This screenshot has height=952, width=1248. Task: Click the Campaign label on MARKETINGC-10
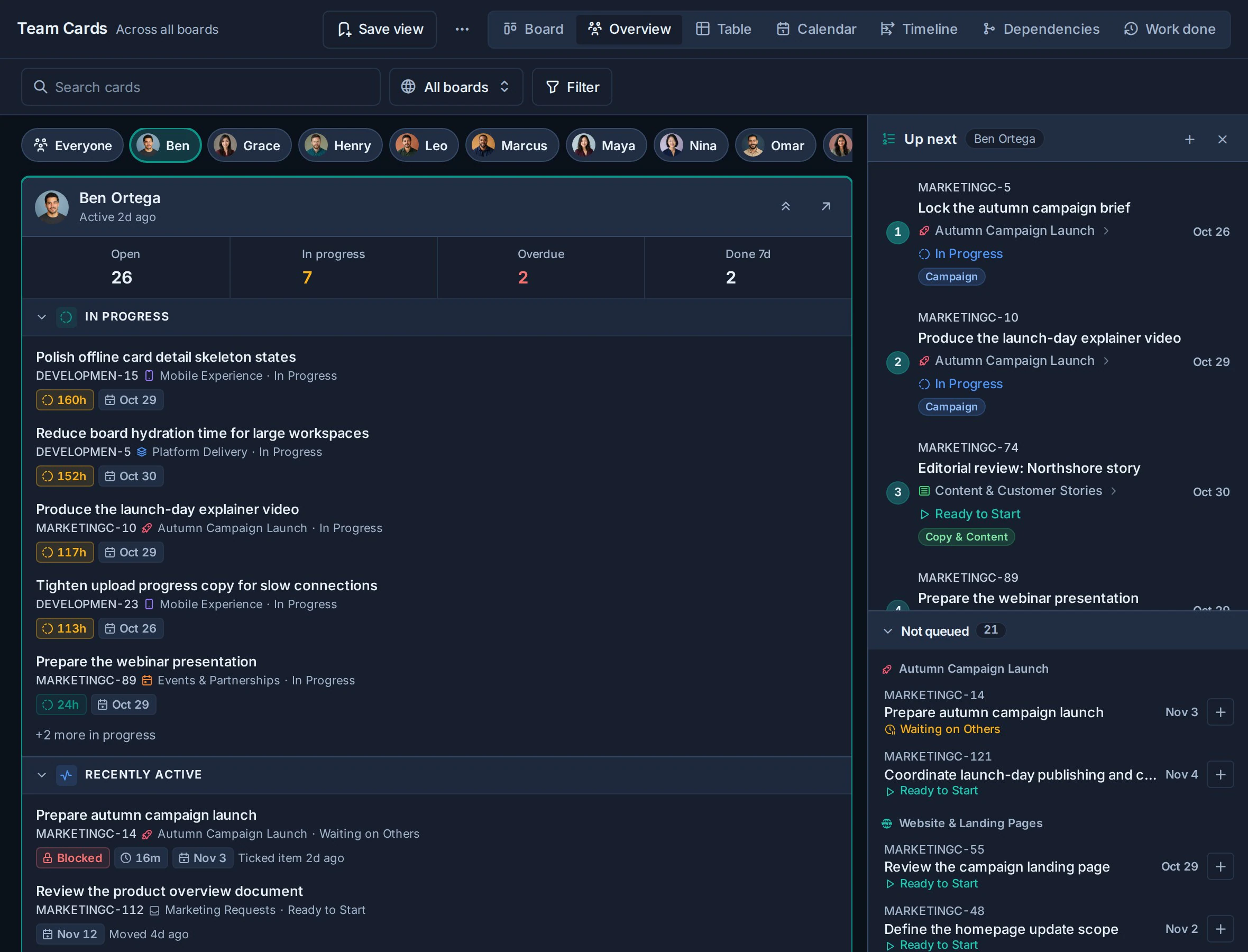coord(951,407)
